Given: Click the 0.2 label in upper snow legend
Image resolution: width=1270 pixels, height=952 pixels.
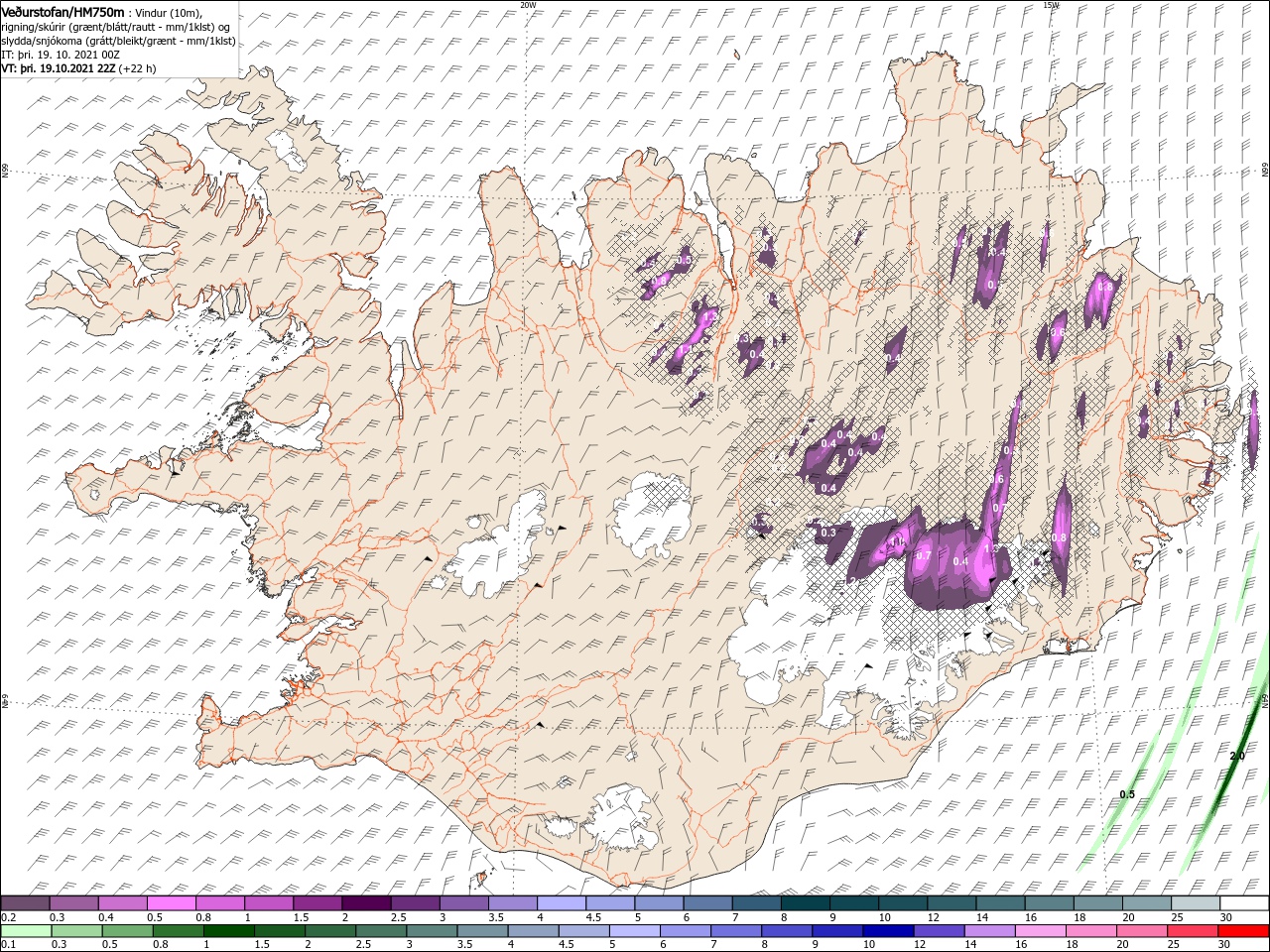Looking at the screenshot, I should pos(8,916).
